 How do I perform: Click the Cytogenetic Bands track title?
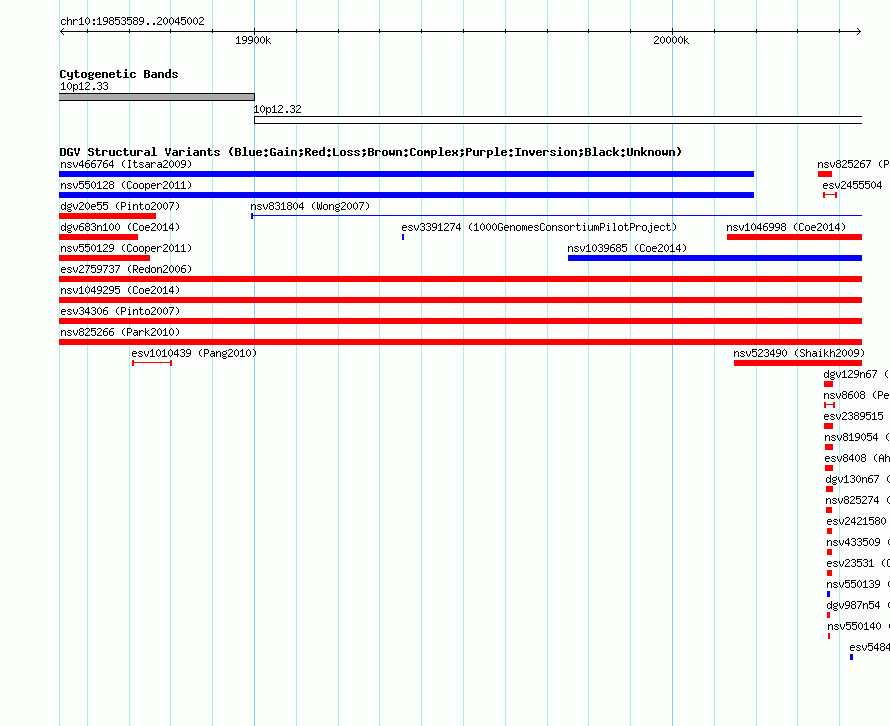point(119,74)
